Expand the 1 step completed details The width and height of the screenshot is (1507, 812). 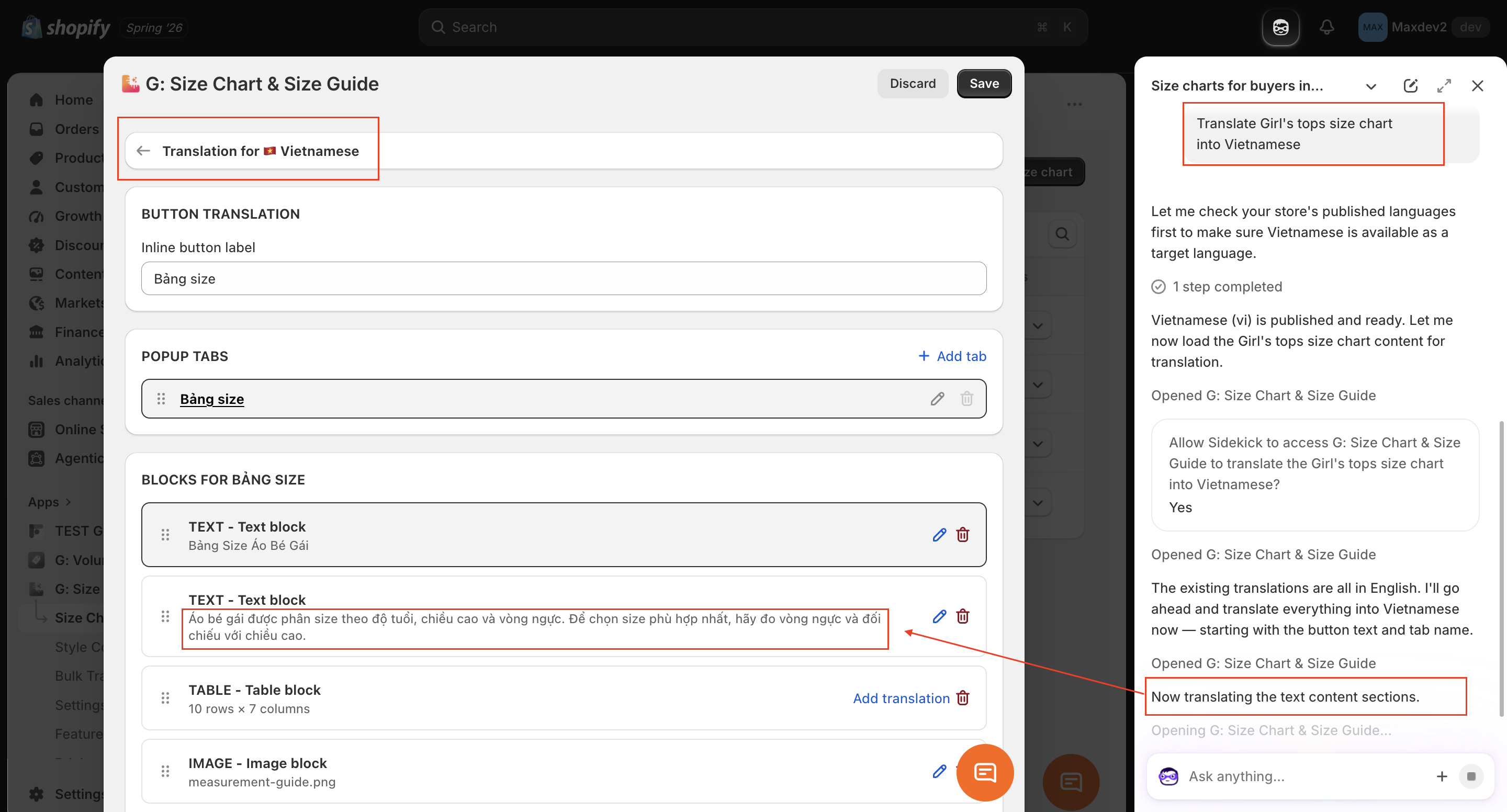[1218, 287]
